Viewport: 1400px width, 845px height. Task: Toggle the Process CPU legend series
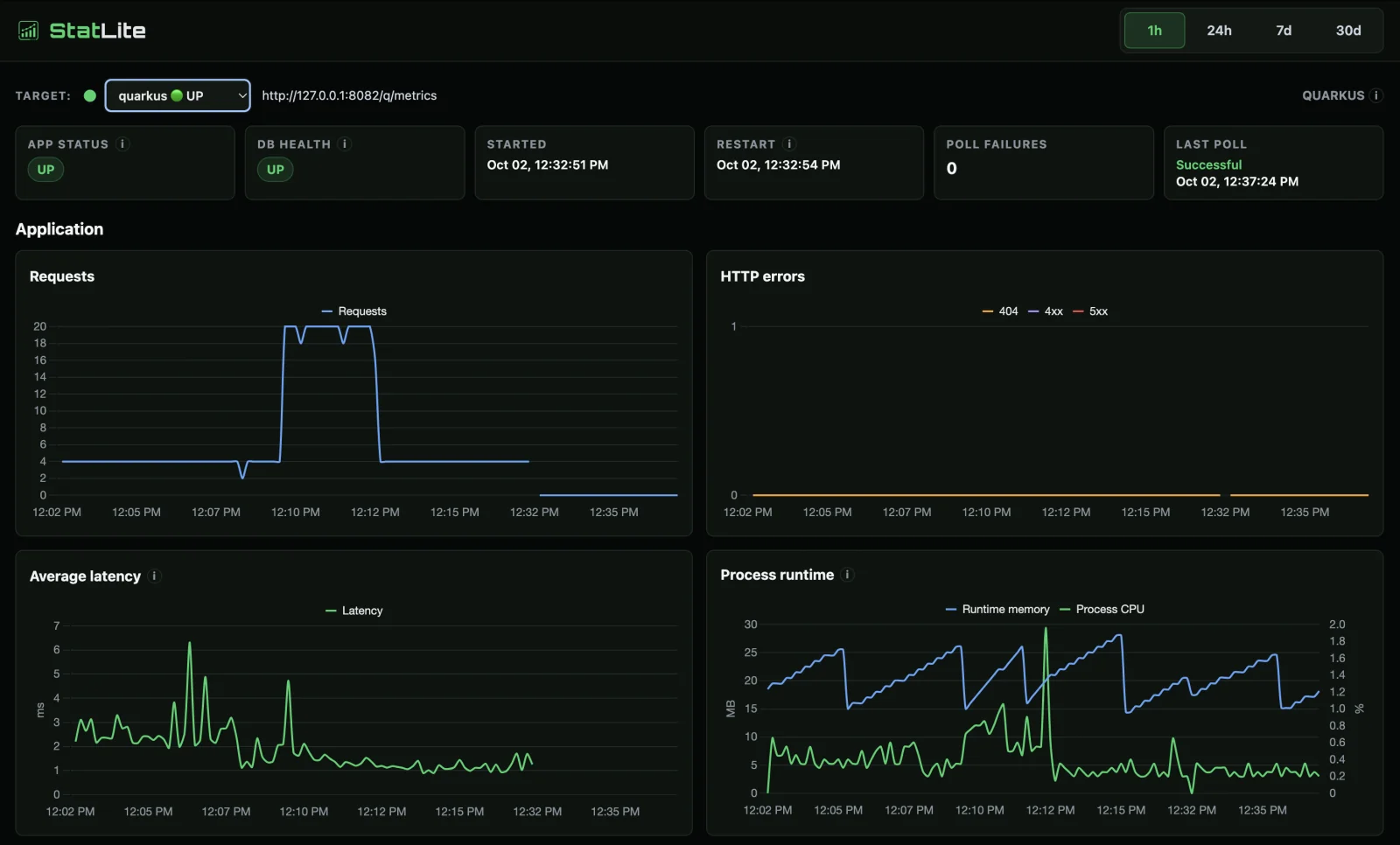click(1102, 610)
